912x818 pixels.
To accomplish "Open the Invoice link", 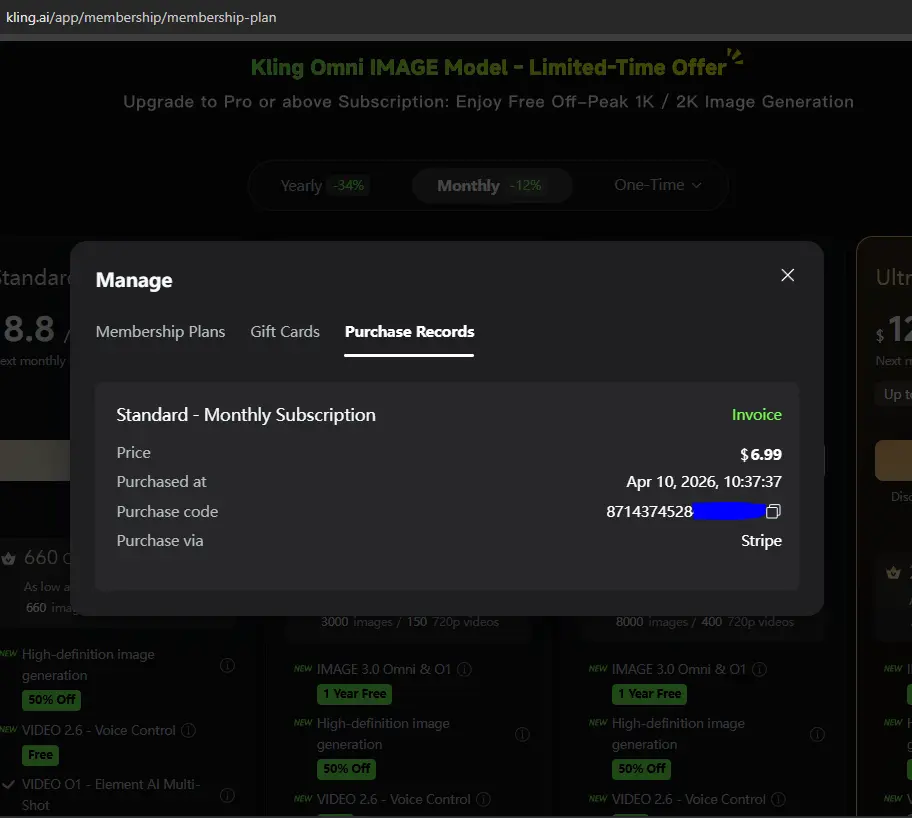I will [756, 415].
